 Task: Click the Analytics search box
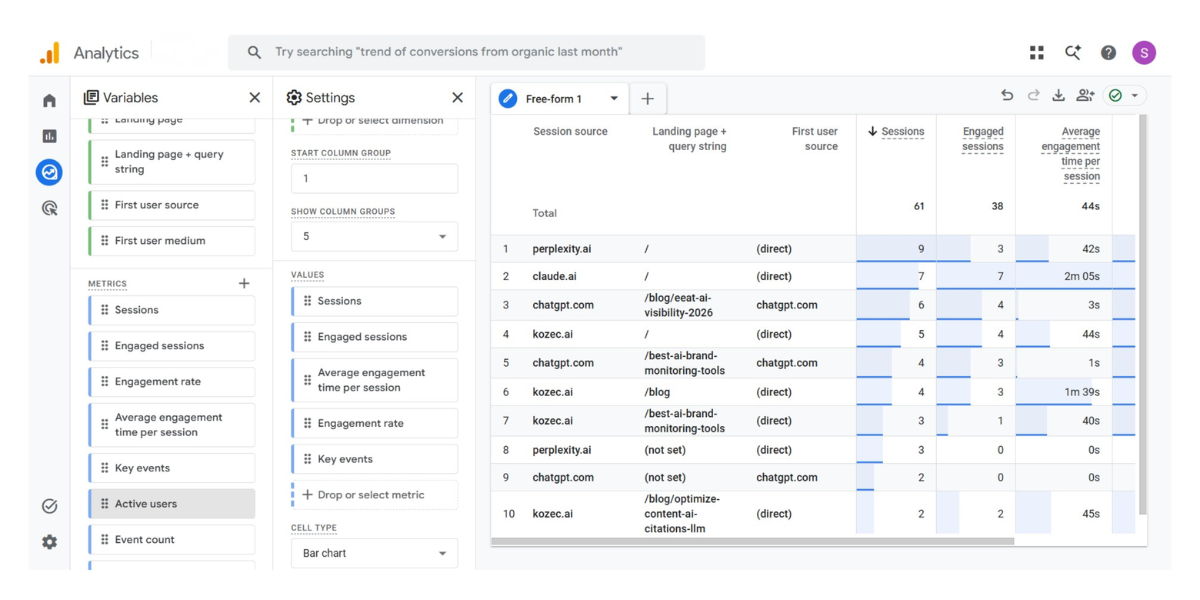pos(466,52)
